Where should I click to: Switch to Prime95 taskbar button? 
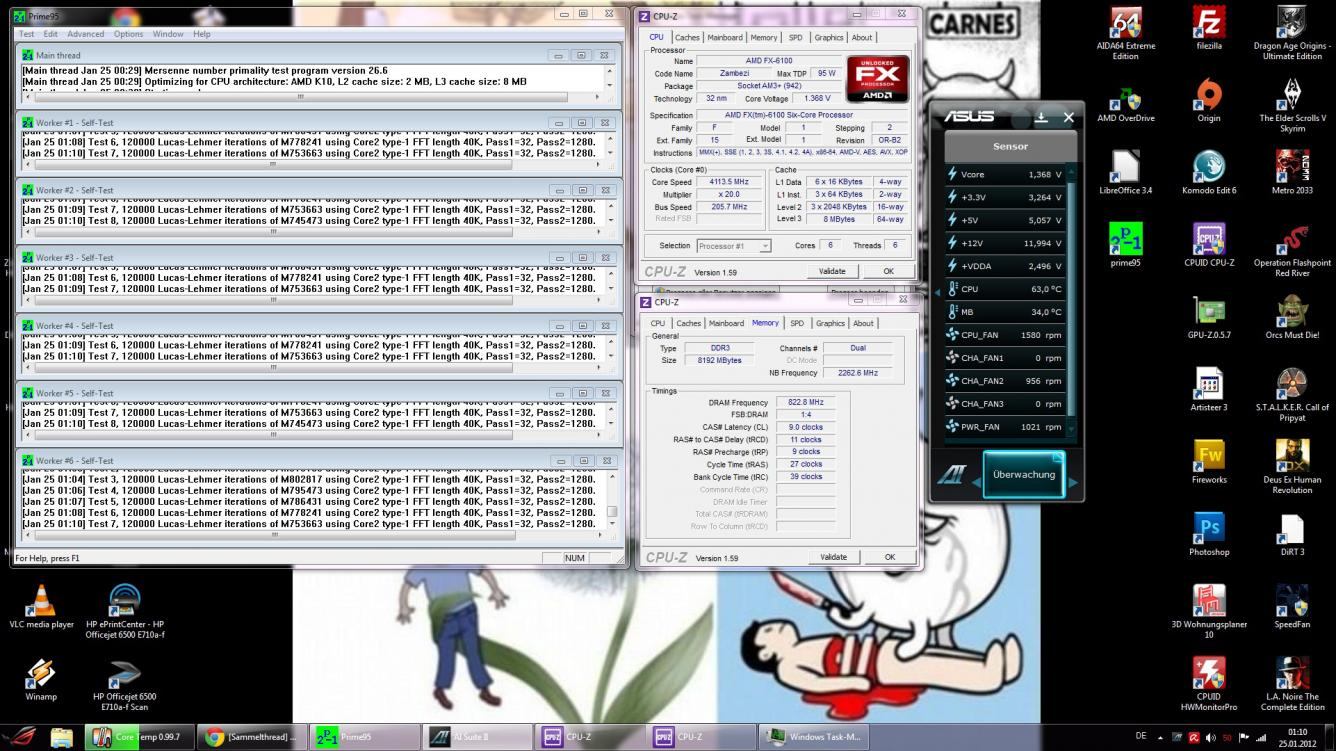point(365,737)
